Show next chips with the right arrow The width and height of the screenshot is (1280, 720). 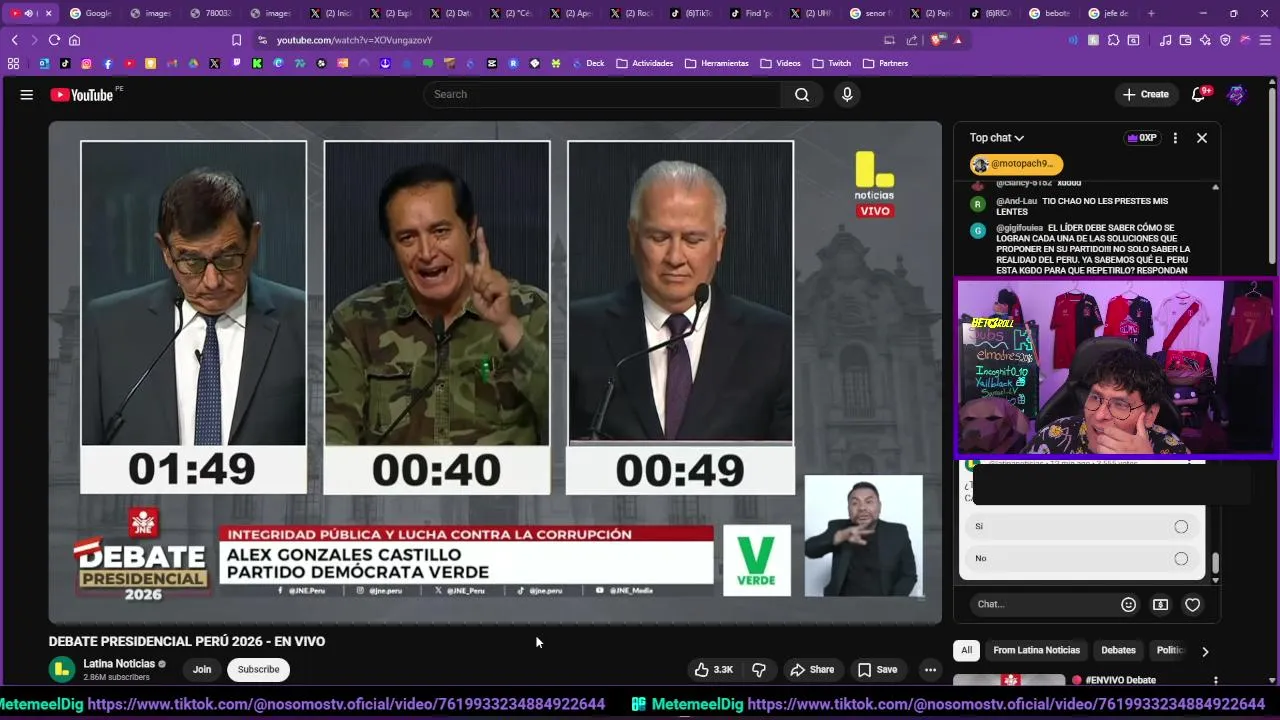pos(1205,651)
